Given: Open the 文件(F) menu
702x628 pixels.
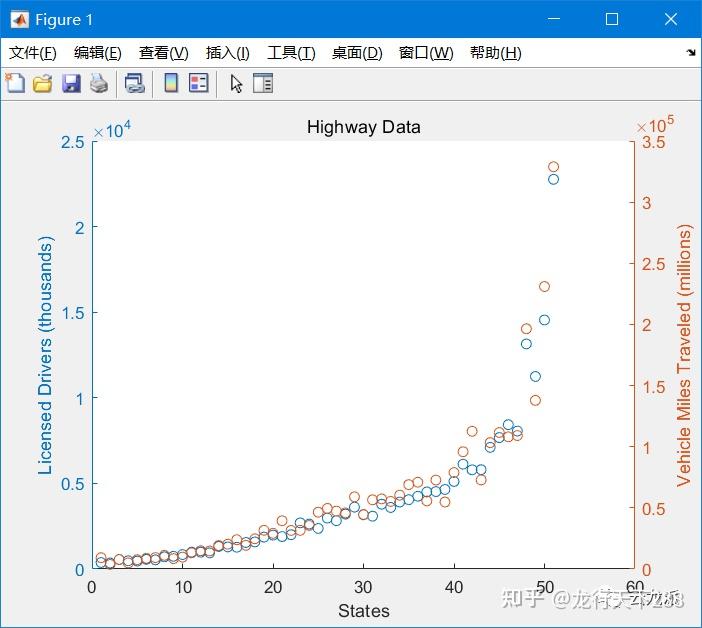Looking at the screenshot, I should 33,53.
